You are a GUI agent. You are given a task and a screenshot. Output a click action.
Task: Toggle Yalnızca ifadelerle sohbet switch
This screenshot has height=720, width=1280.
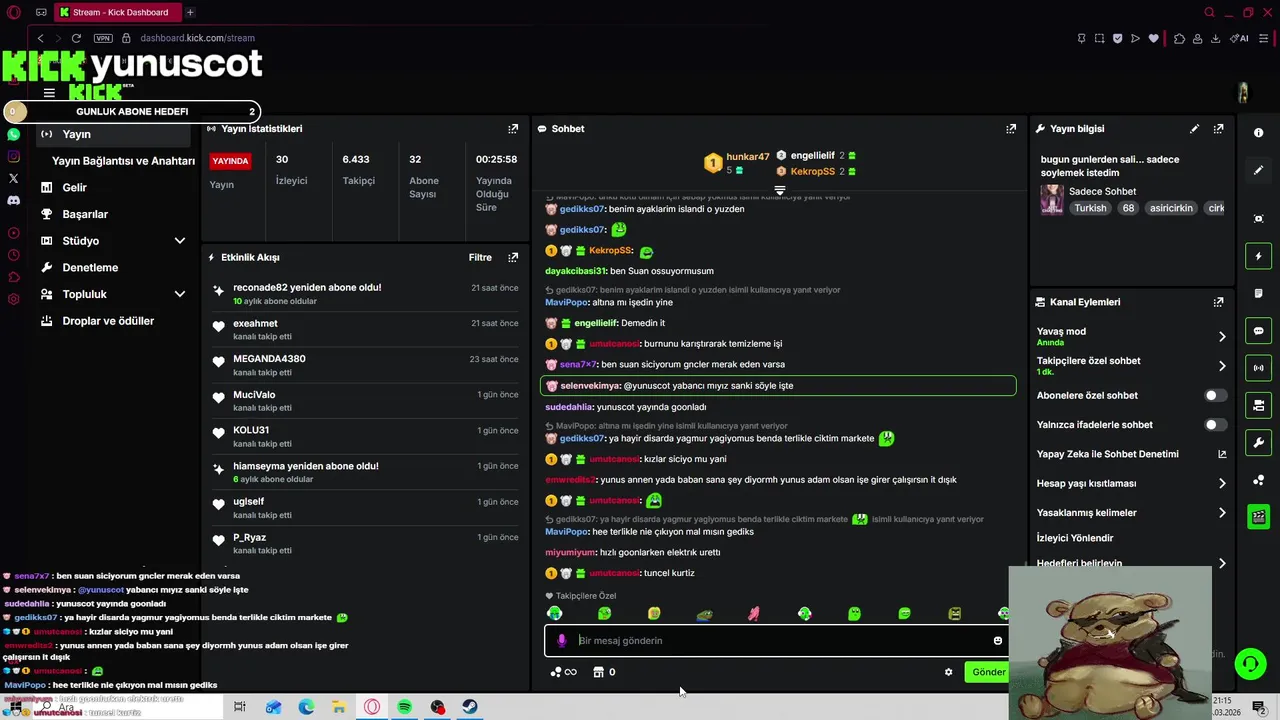coord(1215,425)
